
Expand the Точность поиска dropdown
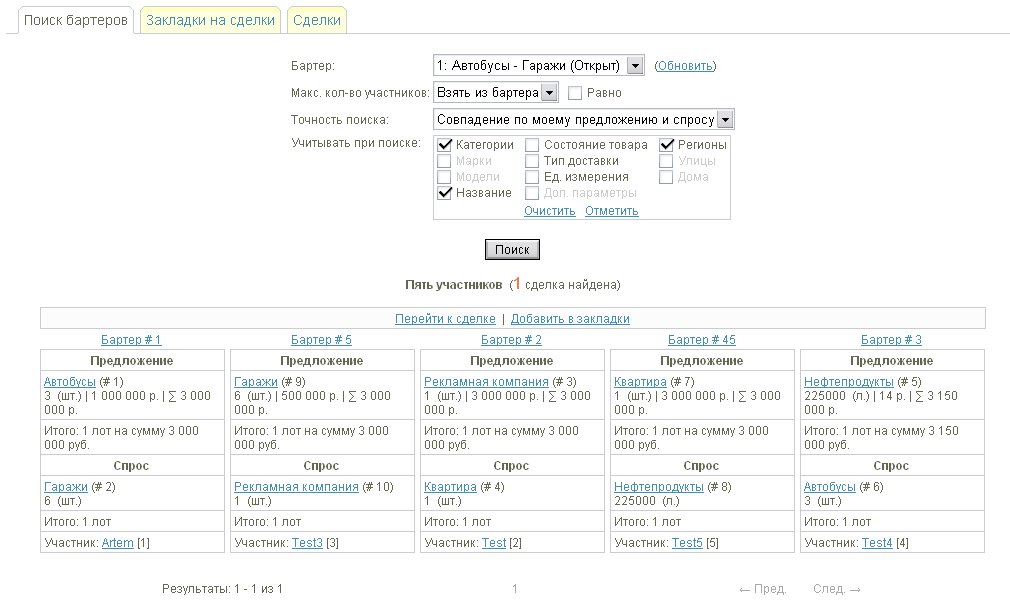(x=725, y=120)
